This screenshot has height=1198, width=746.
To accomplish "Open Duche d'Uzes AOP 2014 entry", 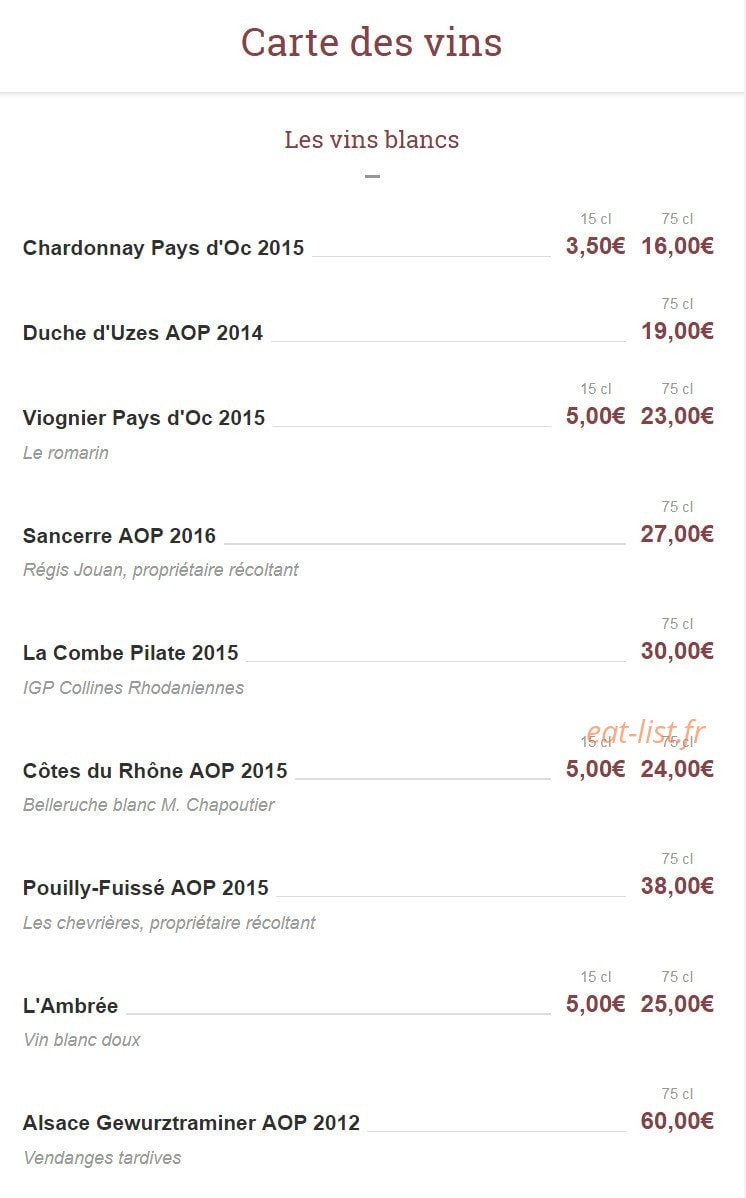I will point(143,333).
